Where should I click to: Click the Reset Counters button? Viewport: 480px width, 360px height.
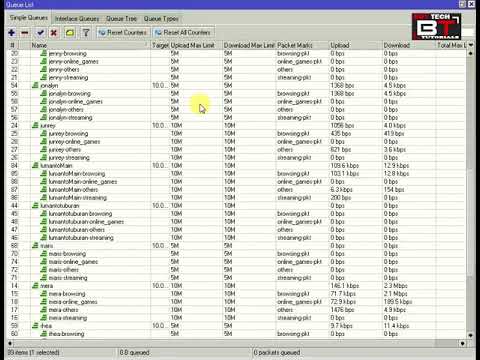(123, 33)
